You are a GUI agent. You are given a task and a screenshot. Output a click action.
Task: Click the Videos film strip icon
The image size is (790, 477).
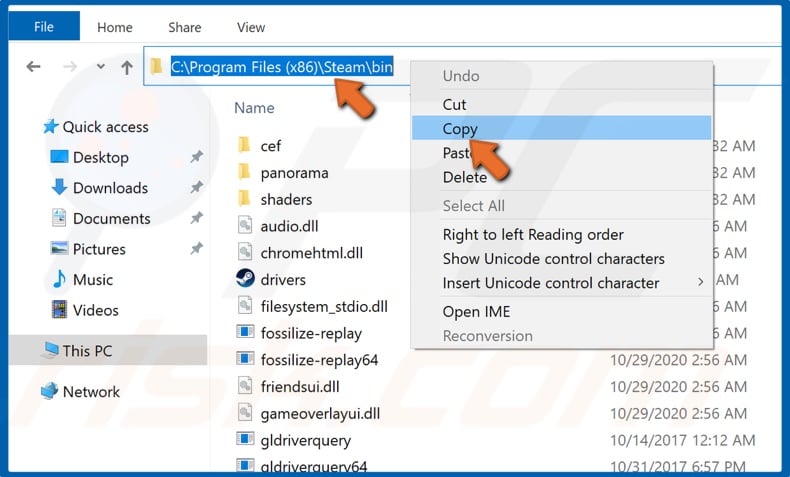59,310
